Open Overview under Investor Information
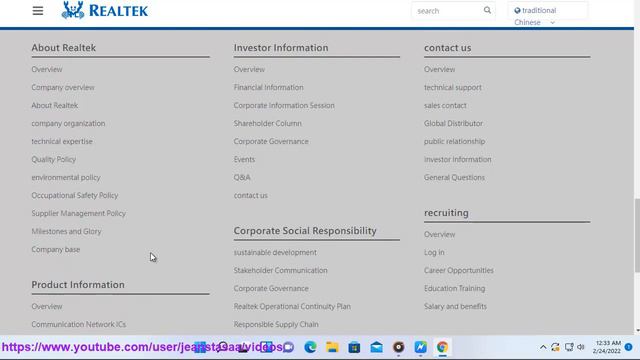This screenshot has width=640, height=360. pos(249,69)
